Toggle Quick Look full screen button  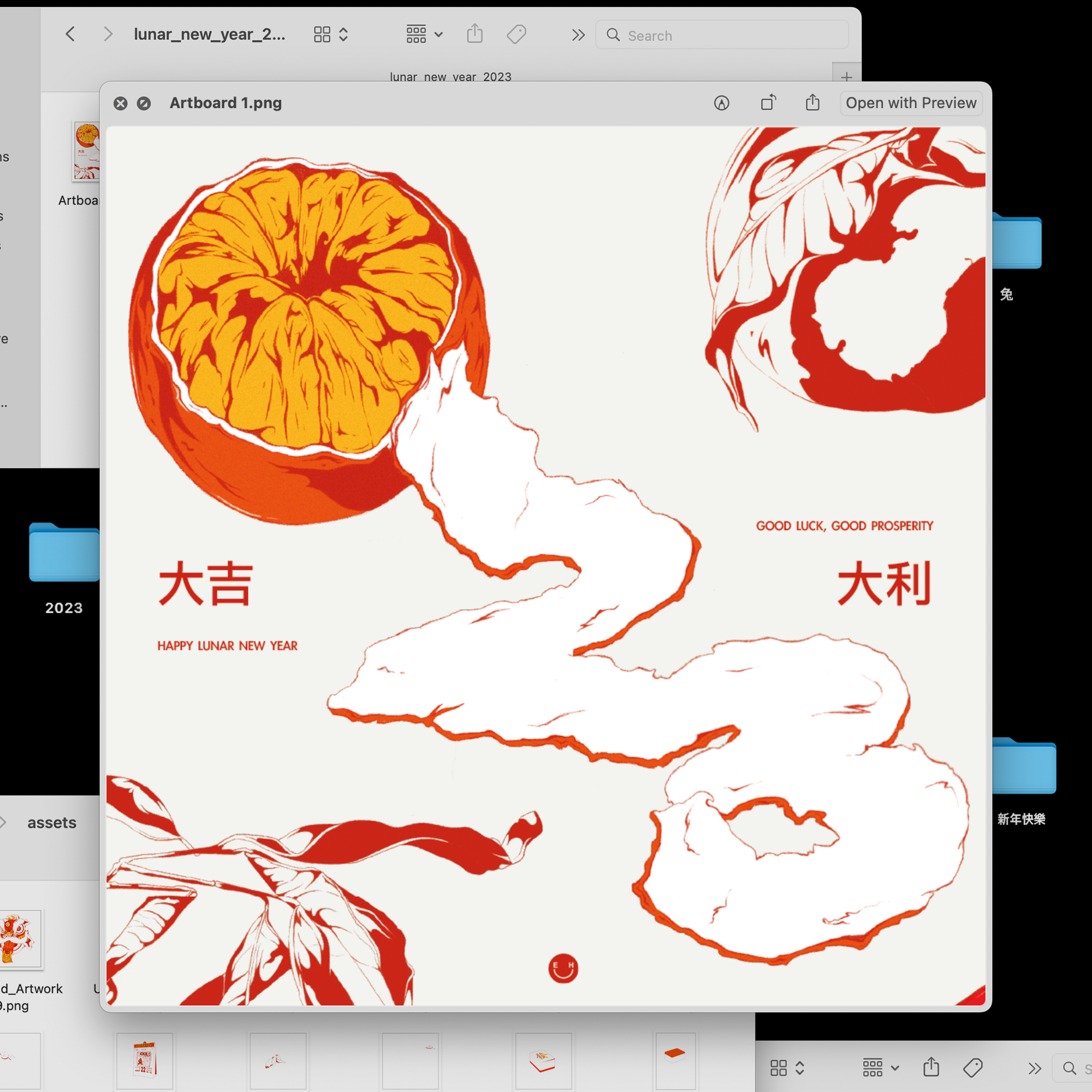(x=144, y=103)
